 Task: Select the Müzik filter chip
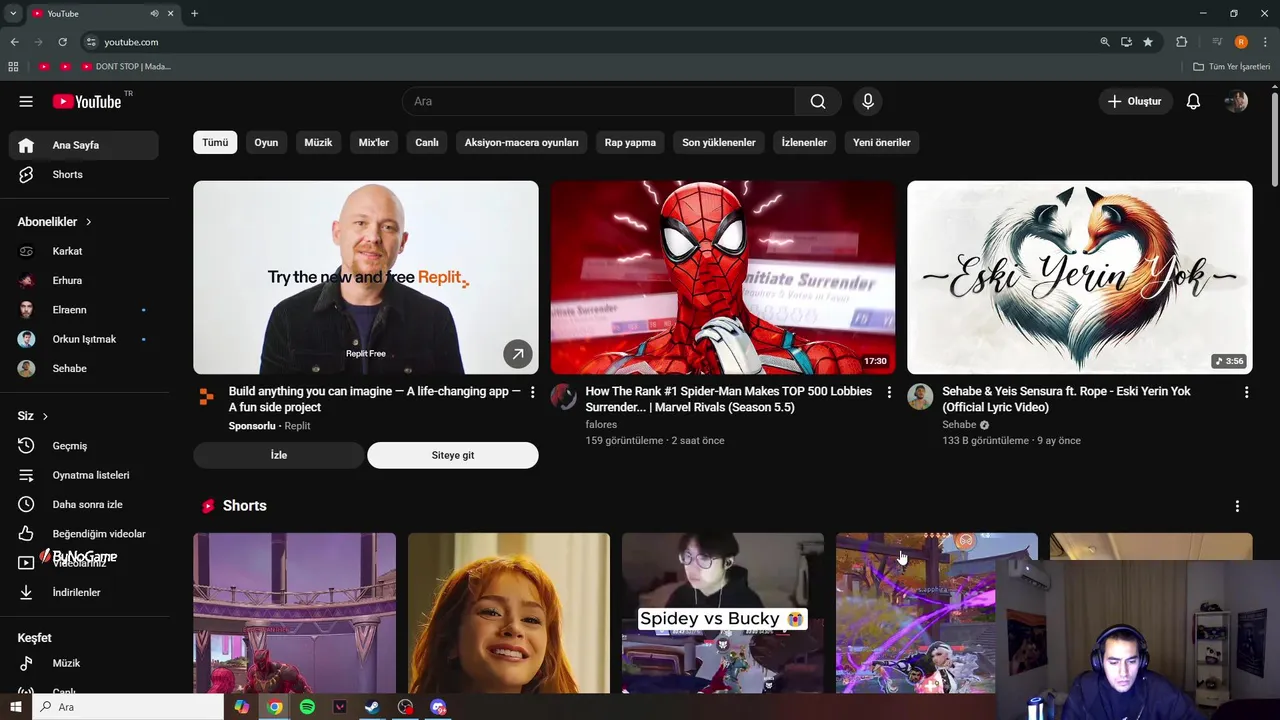[x=318, y=142]
